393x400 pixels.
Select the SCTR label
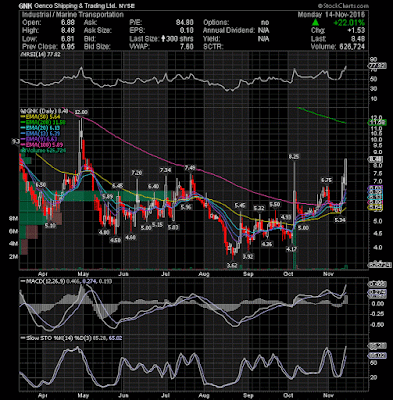click(x=213, y=47)
